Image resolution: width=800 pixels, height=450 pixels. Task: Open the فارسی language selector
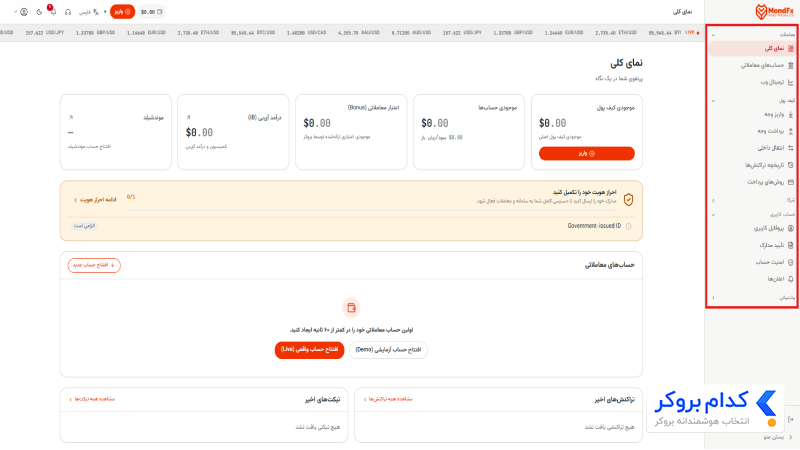pos(89,12)
